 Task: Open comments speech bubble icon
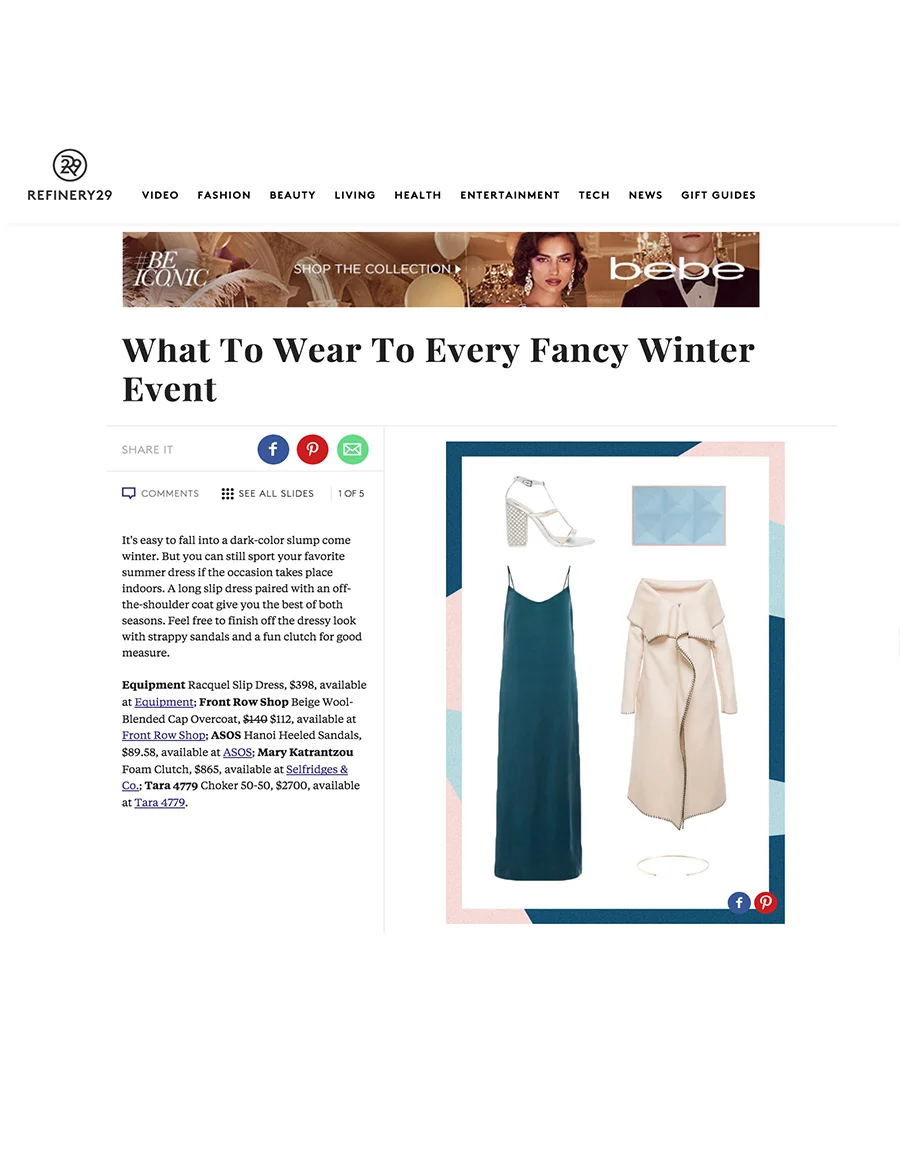coord(128,493)
